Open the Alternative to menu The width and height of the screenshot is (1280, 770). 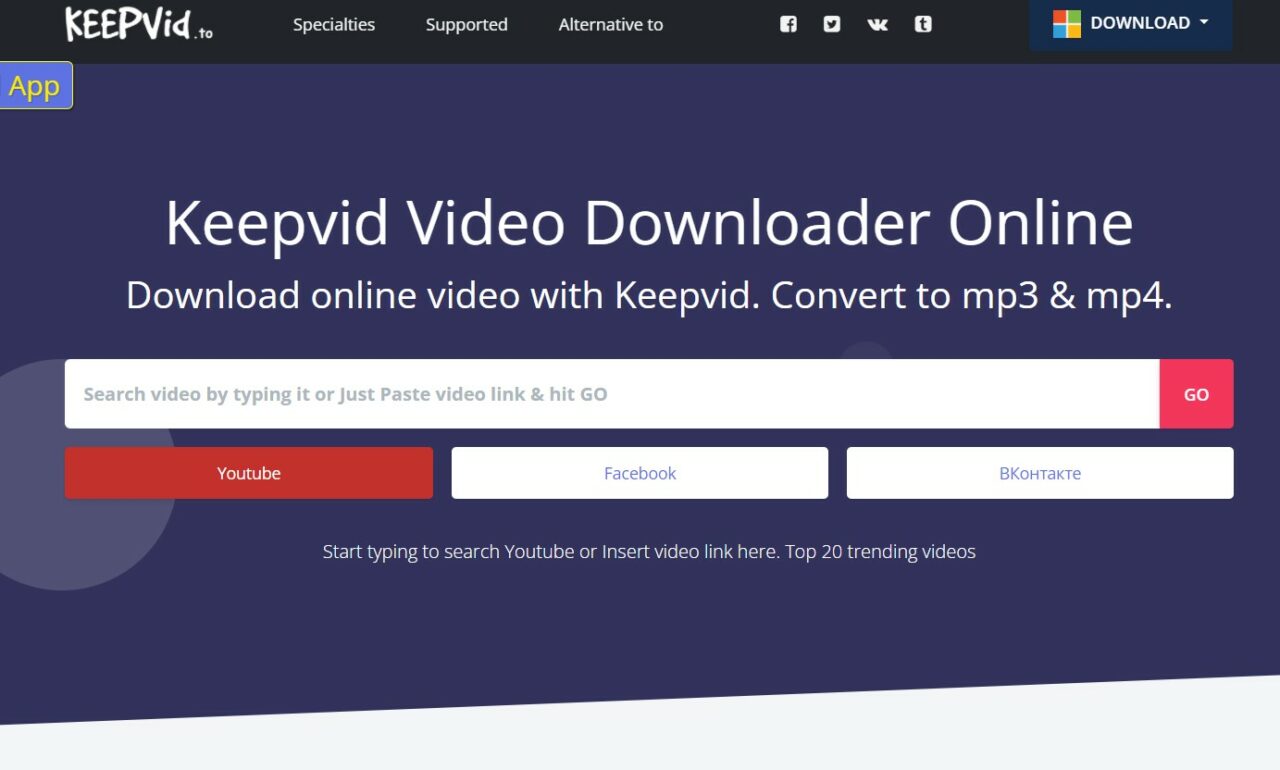611,24
